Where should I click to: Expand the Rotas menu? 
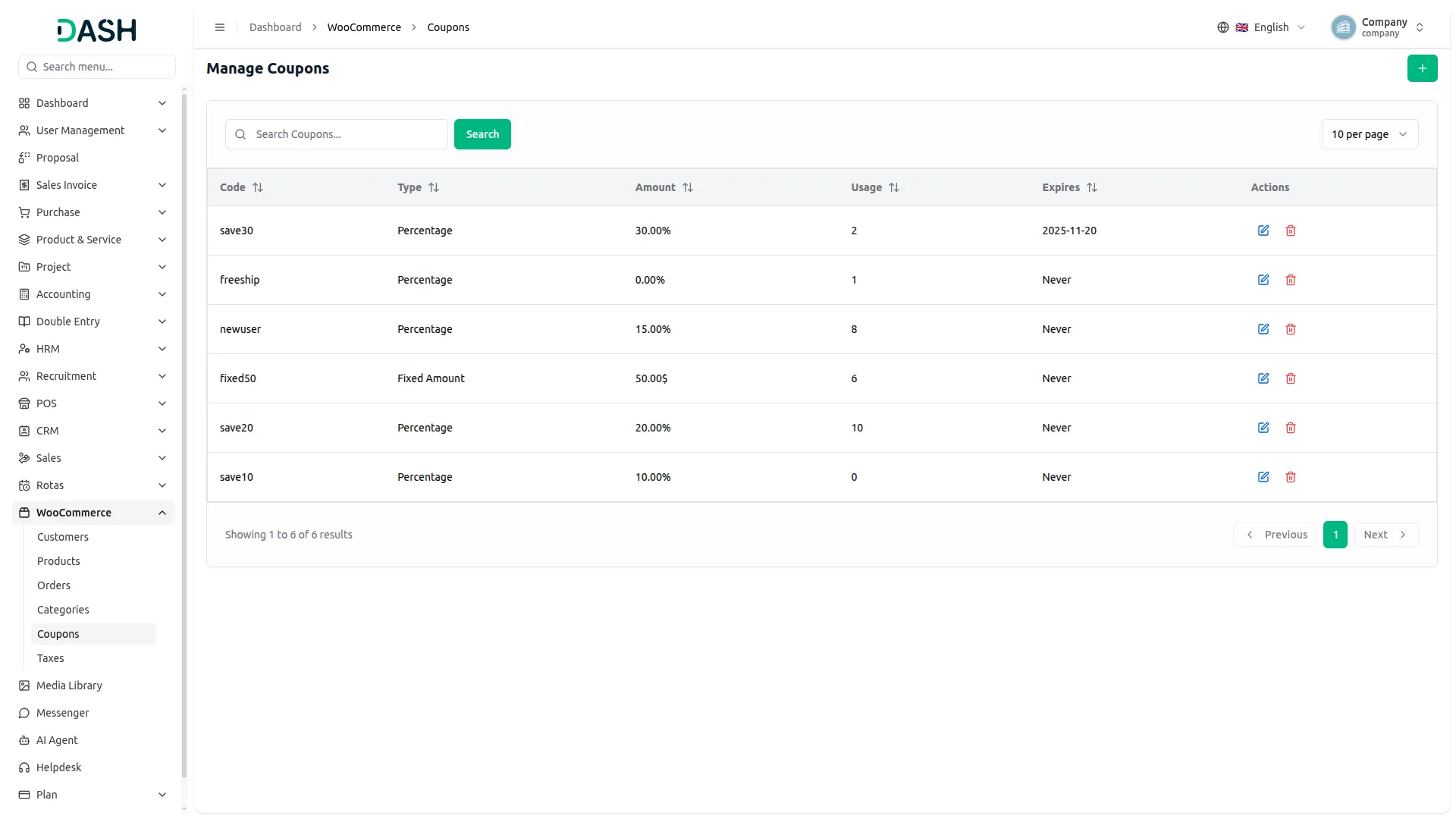pos(93,485)
